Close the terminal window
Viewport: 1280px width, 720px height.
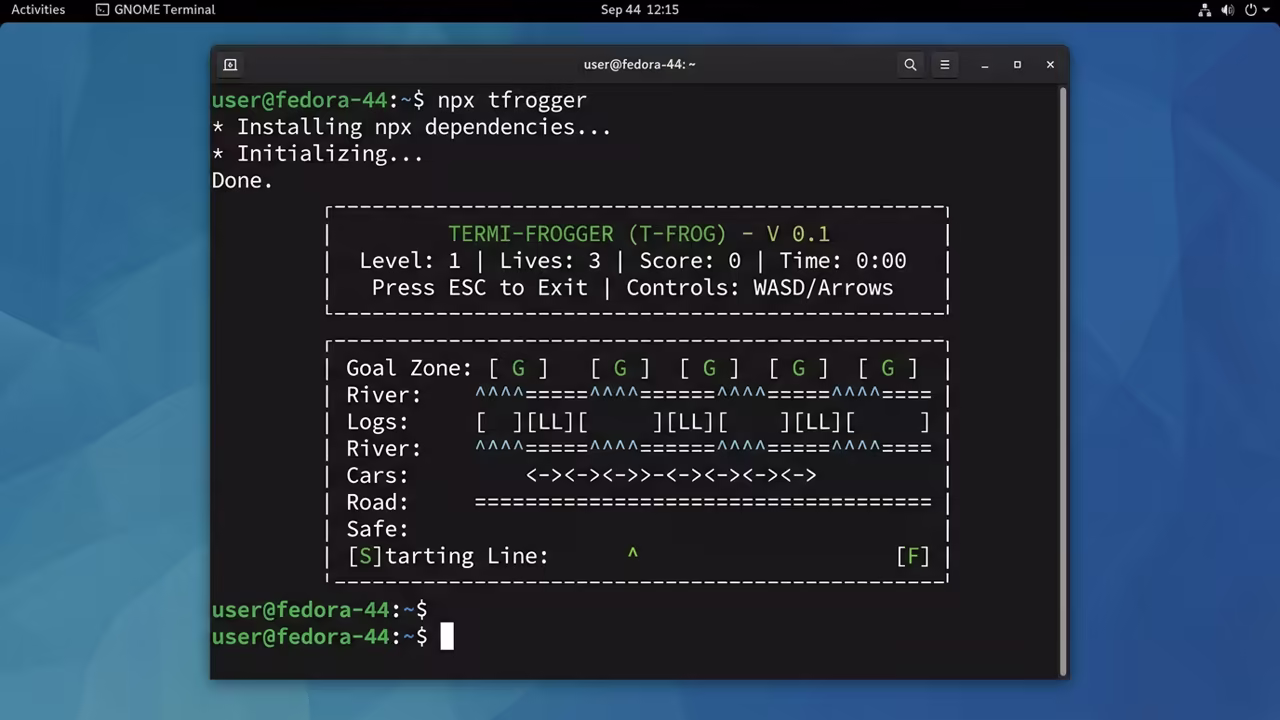coord(1050,64)
